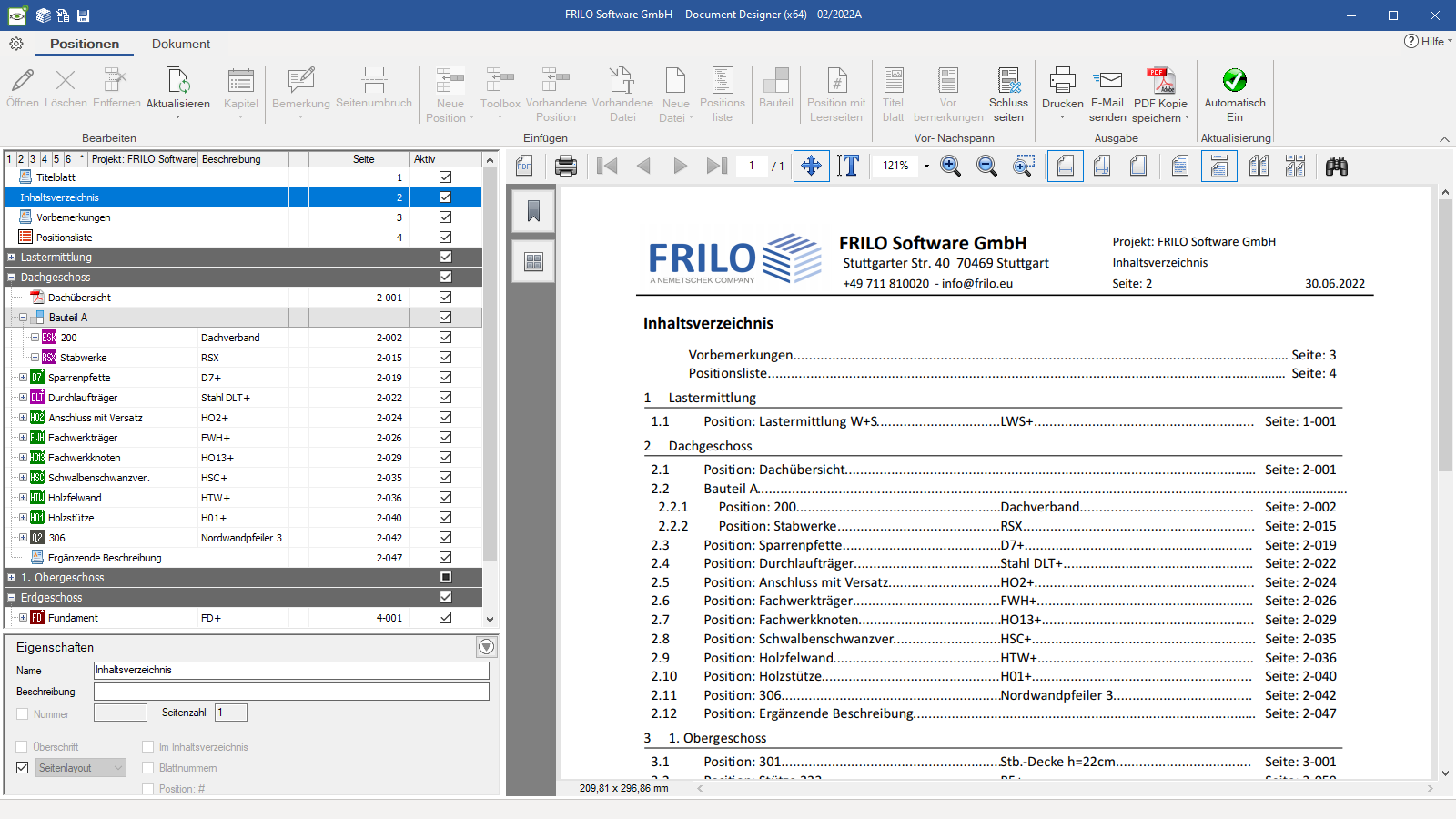
Task: Enable Aktiv checkbox for 1. Obergeschoss
Action: (x=445, y=578)
